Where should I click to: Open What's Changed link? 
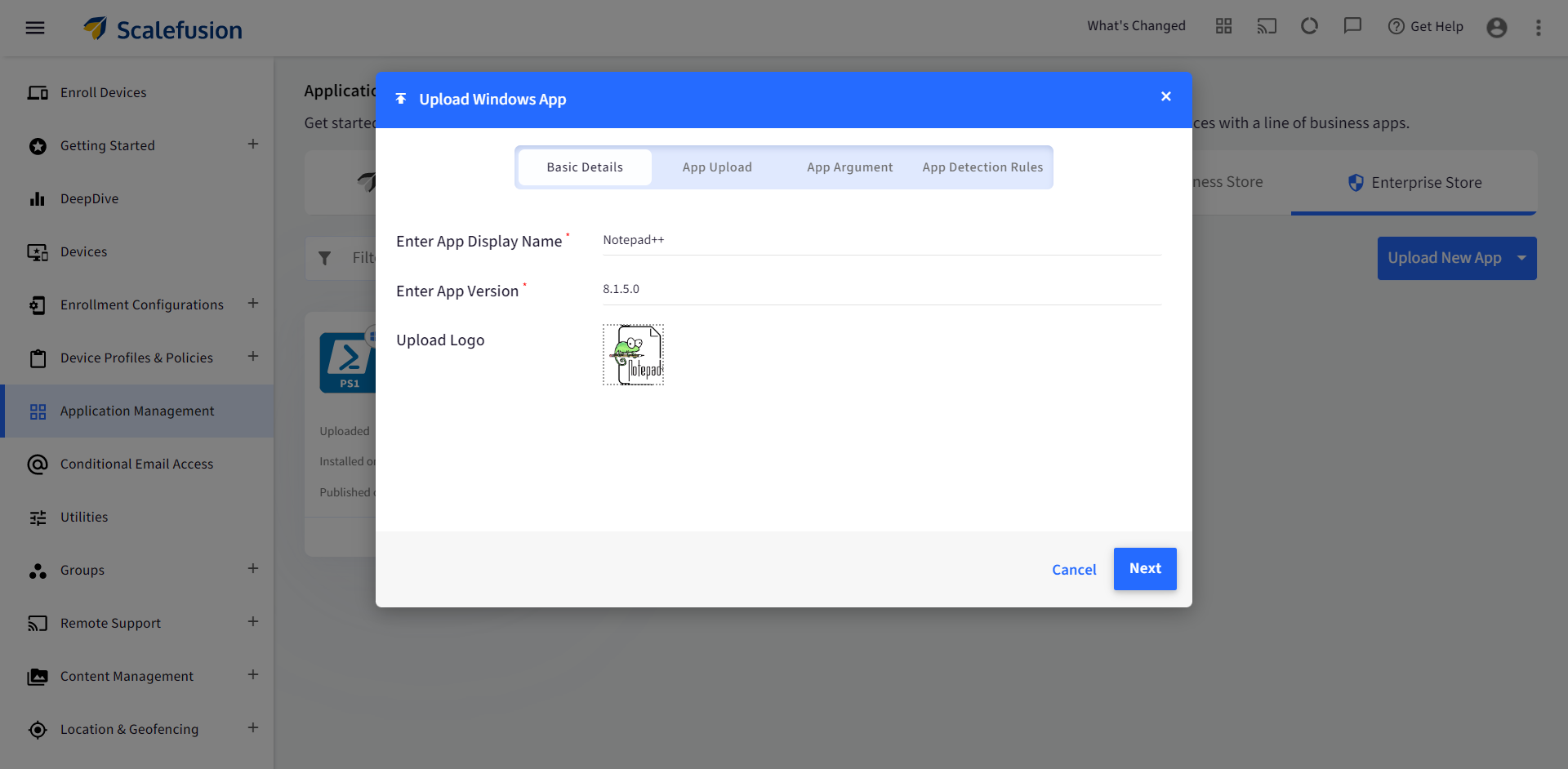click(1136, 26)
